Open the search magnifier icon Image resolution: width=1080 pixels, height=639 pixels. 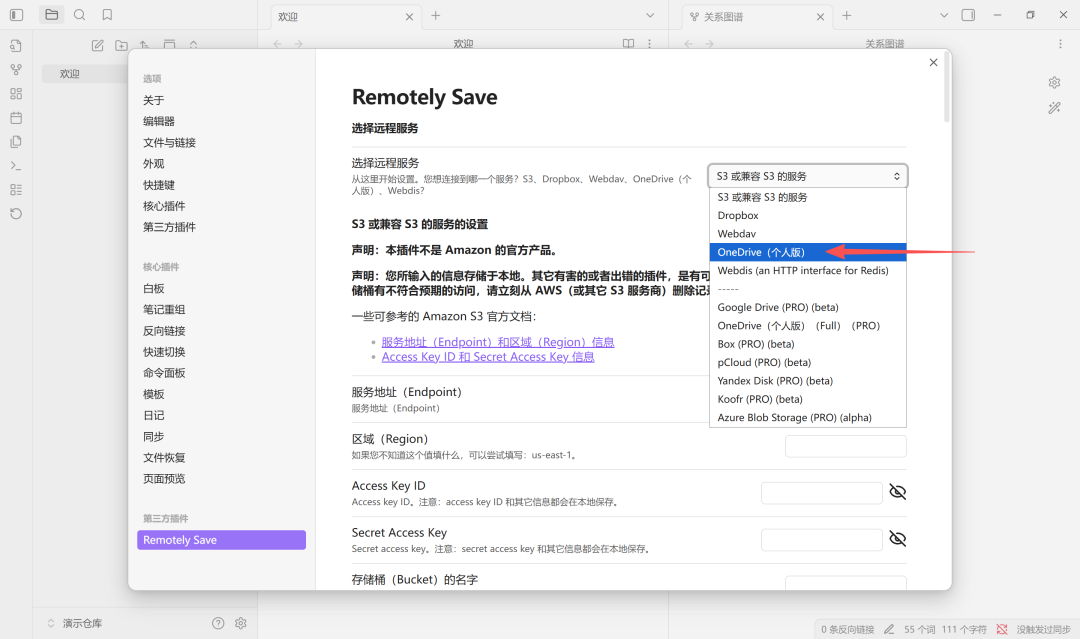[x=80, y=14]
